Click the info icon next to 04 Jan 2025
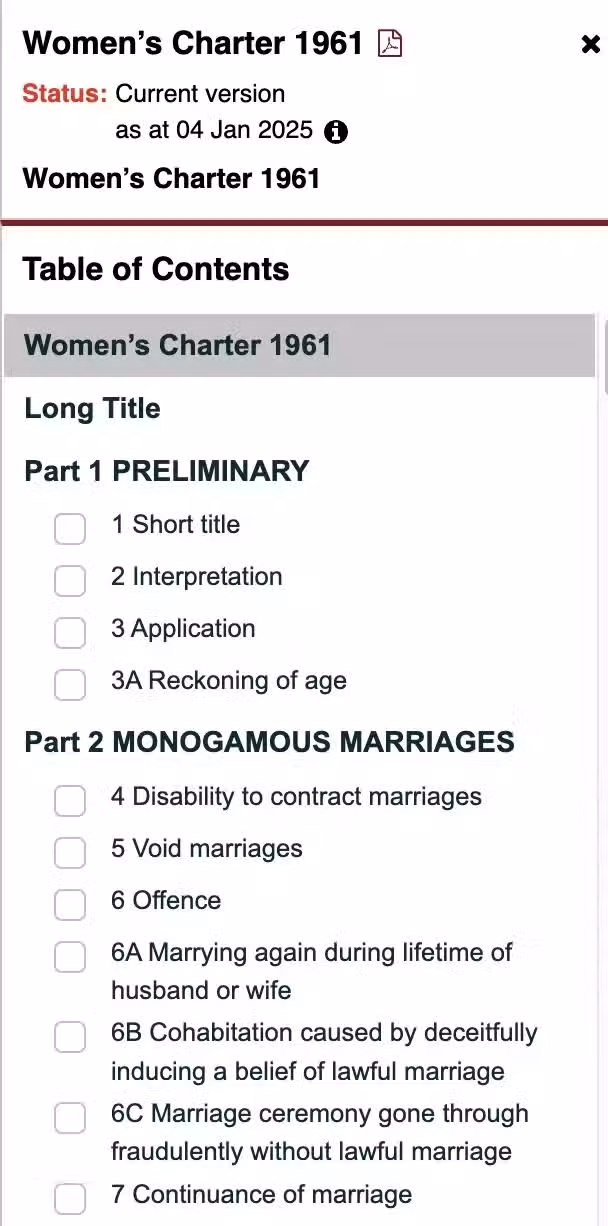Screen dimensions: 608x1226 click(x=337, y=131)
